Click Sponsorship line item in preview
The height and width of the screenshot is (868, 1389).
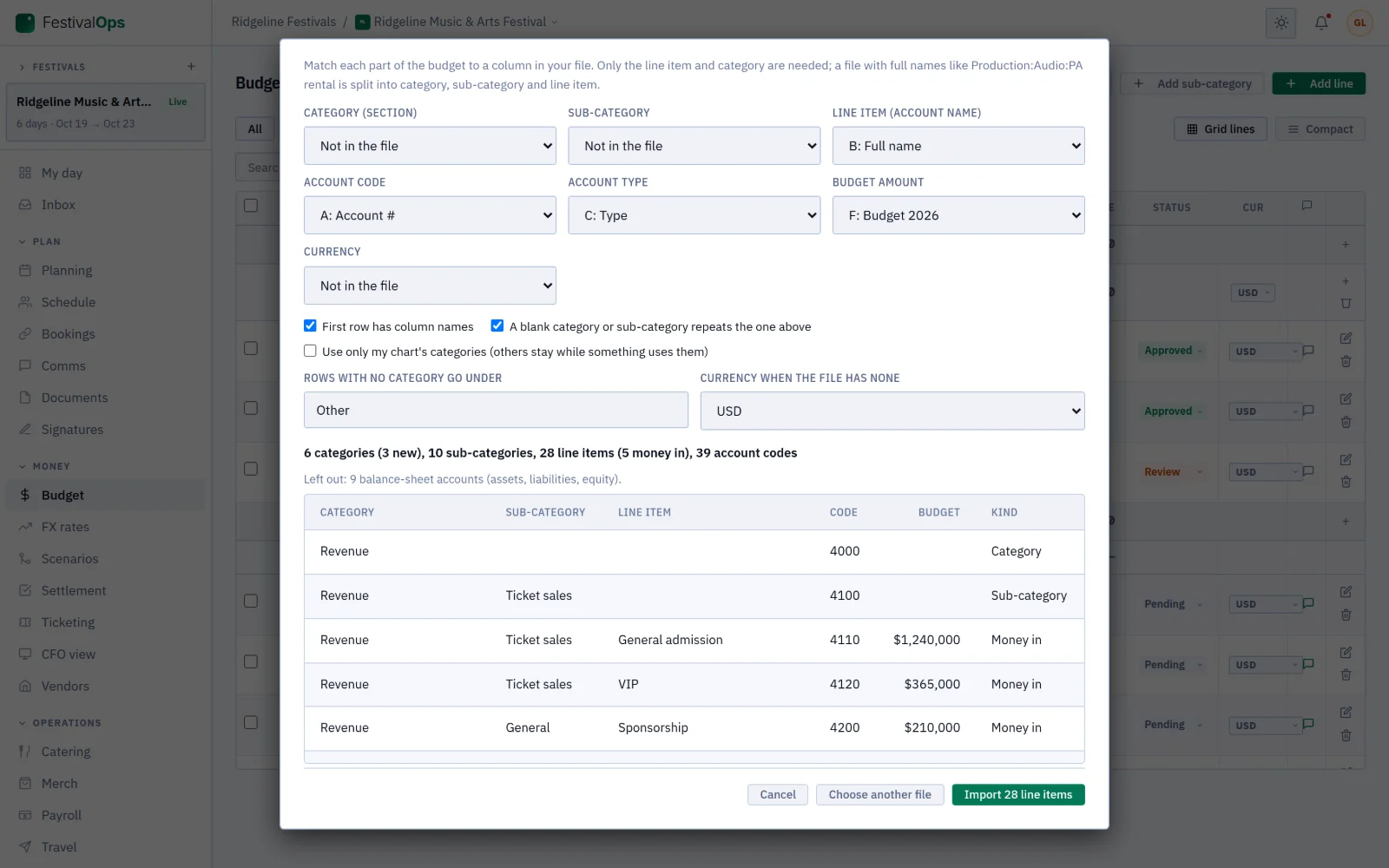[653, 727]
